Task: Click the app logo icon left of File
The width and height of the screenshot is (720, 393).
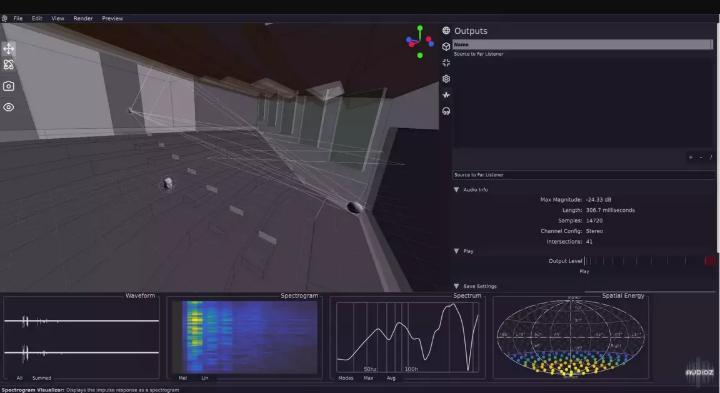Action: click(5, 18)
